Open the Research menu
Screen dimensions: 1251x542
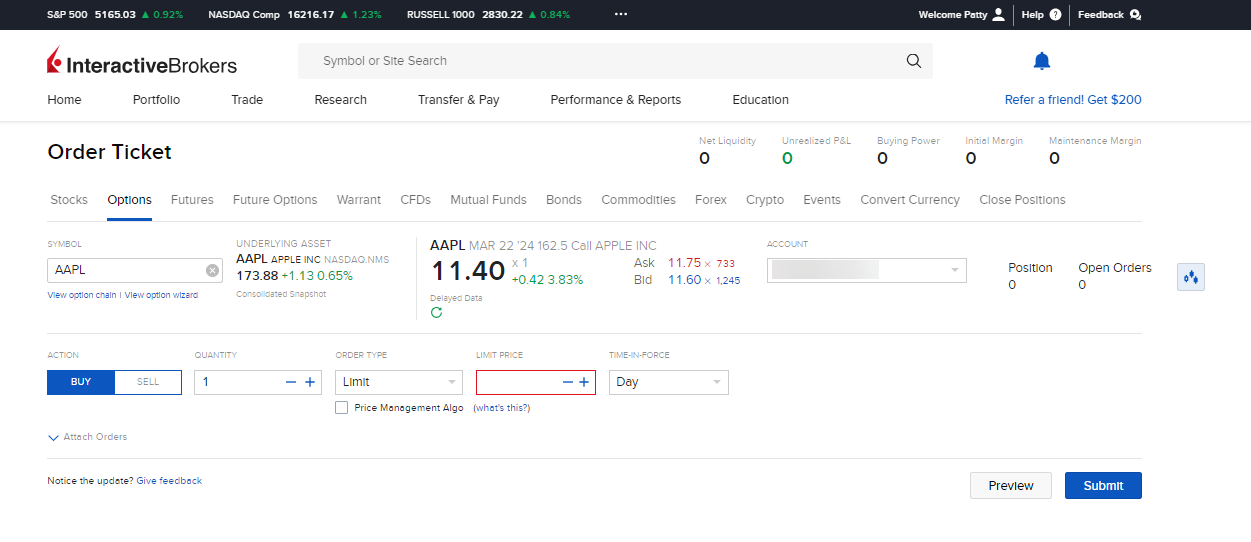pyautogui.click(x=340, y=100)
